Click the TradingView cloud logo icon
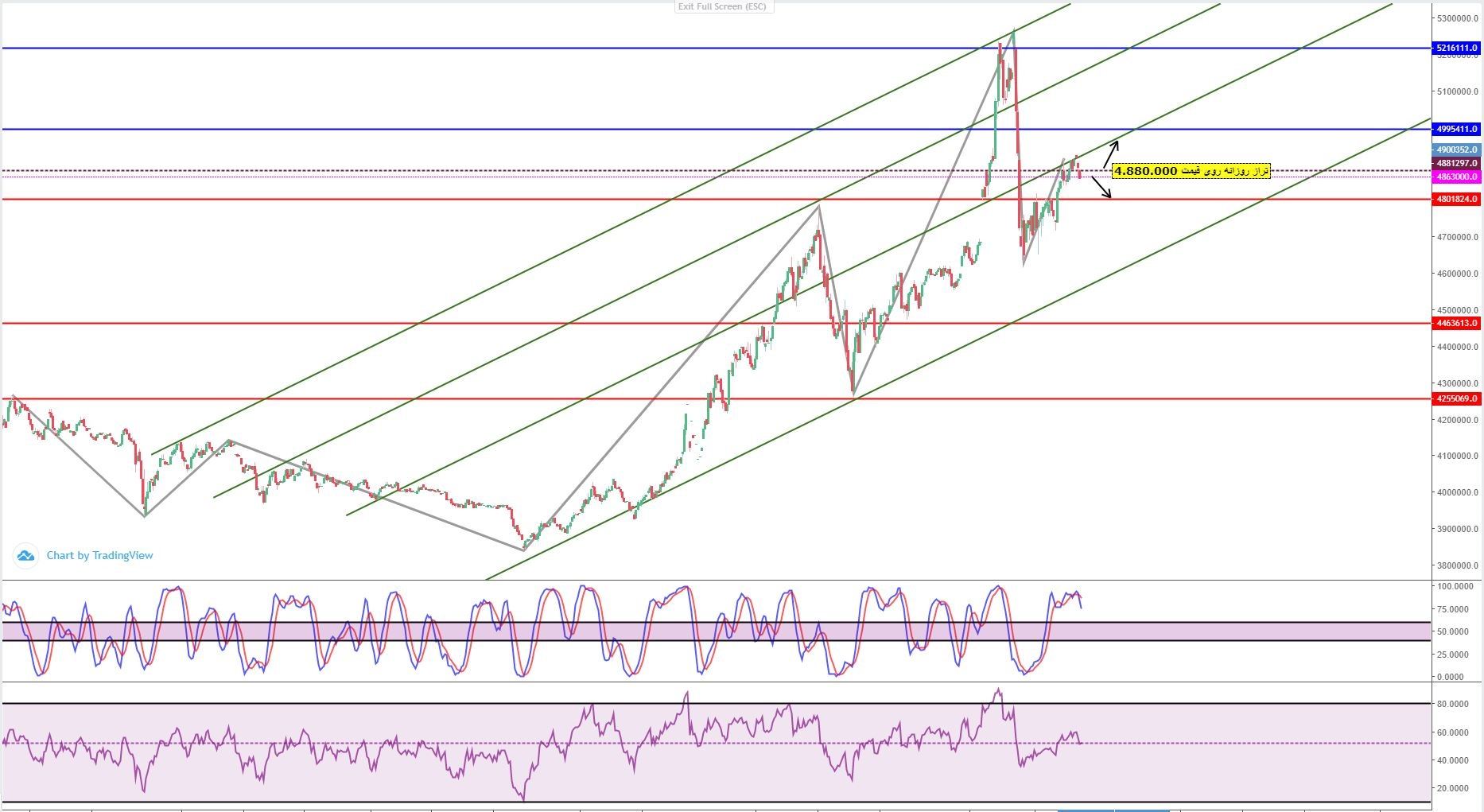This screenshot has width=1484, height=812. click(x=25, y=556)
